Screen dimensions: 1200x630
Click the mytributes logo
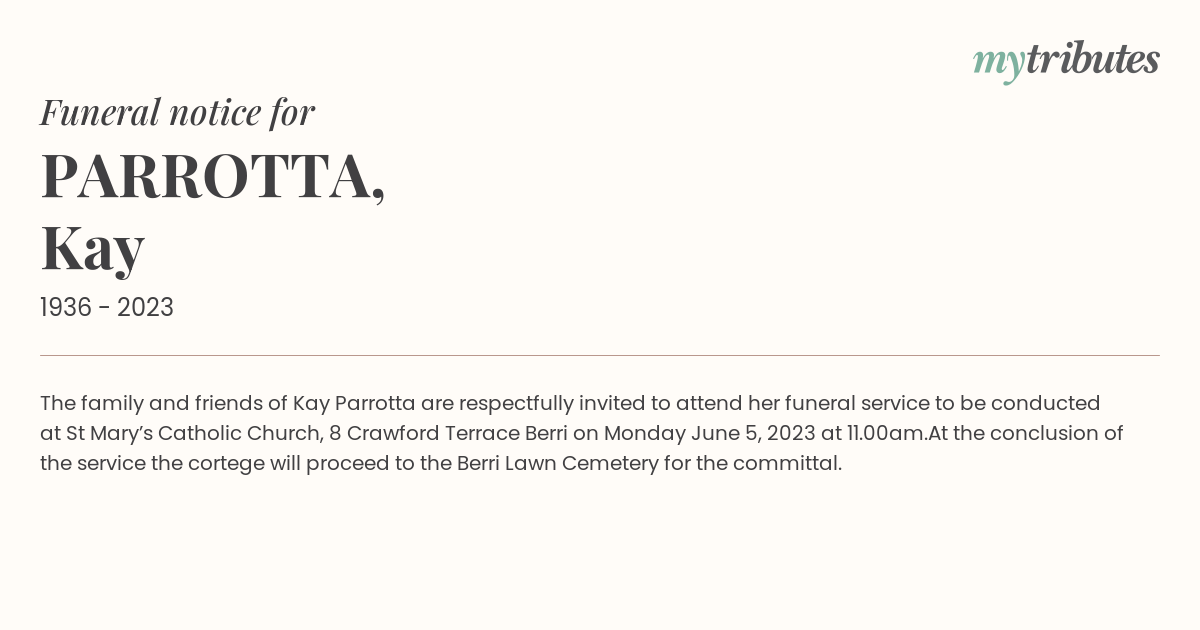coord(1066,61)
